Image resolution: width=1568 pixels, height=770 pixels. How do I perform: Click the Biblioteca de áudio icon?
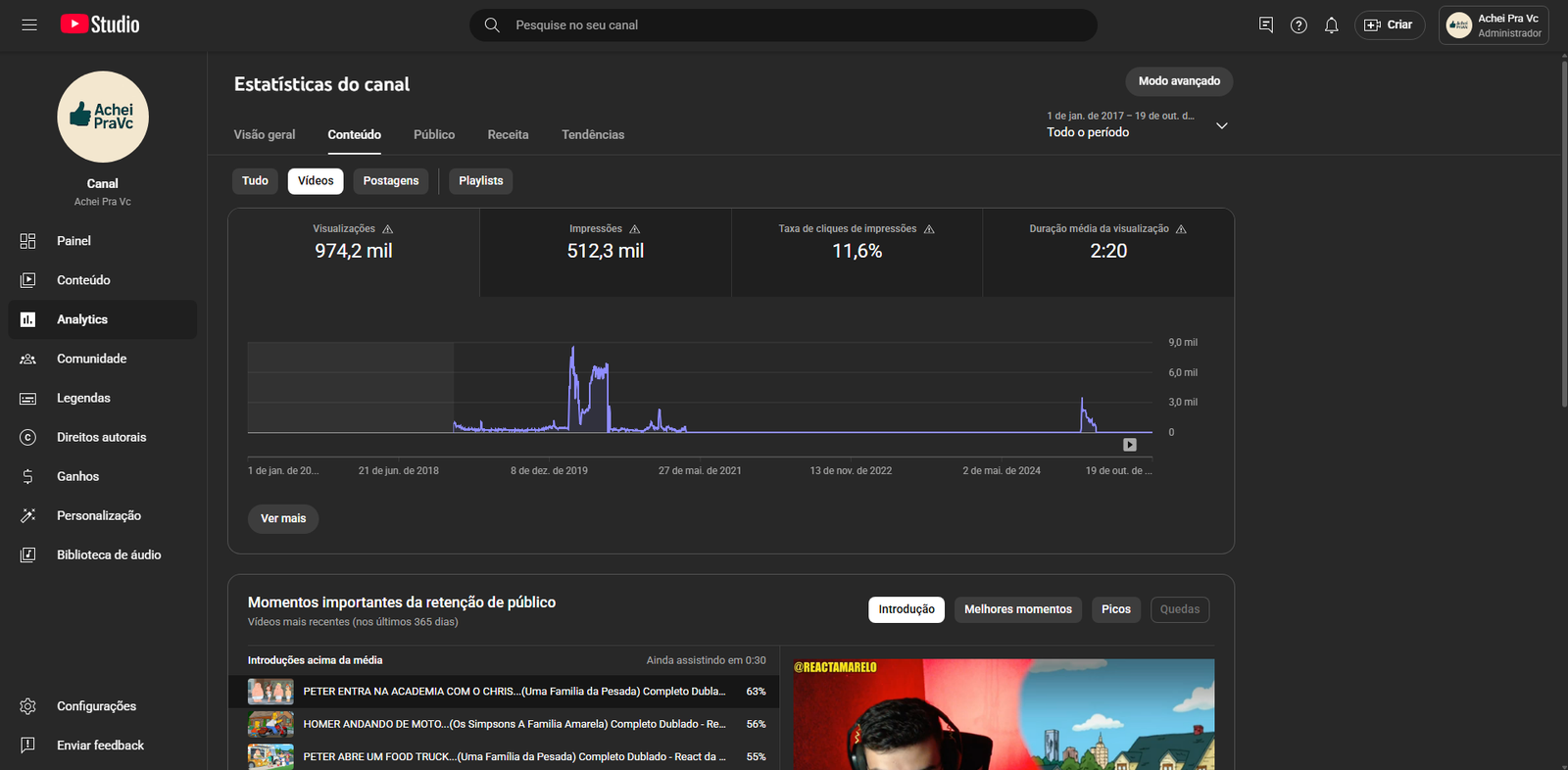click(27, 554)
